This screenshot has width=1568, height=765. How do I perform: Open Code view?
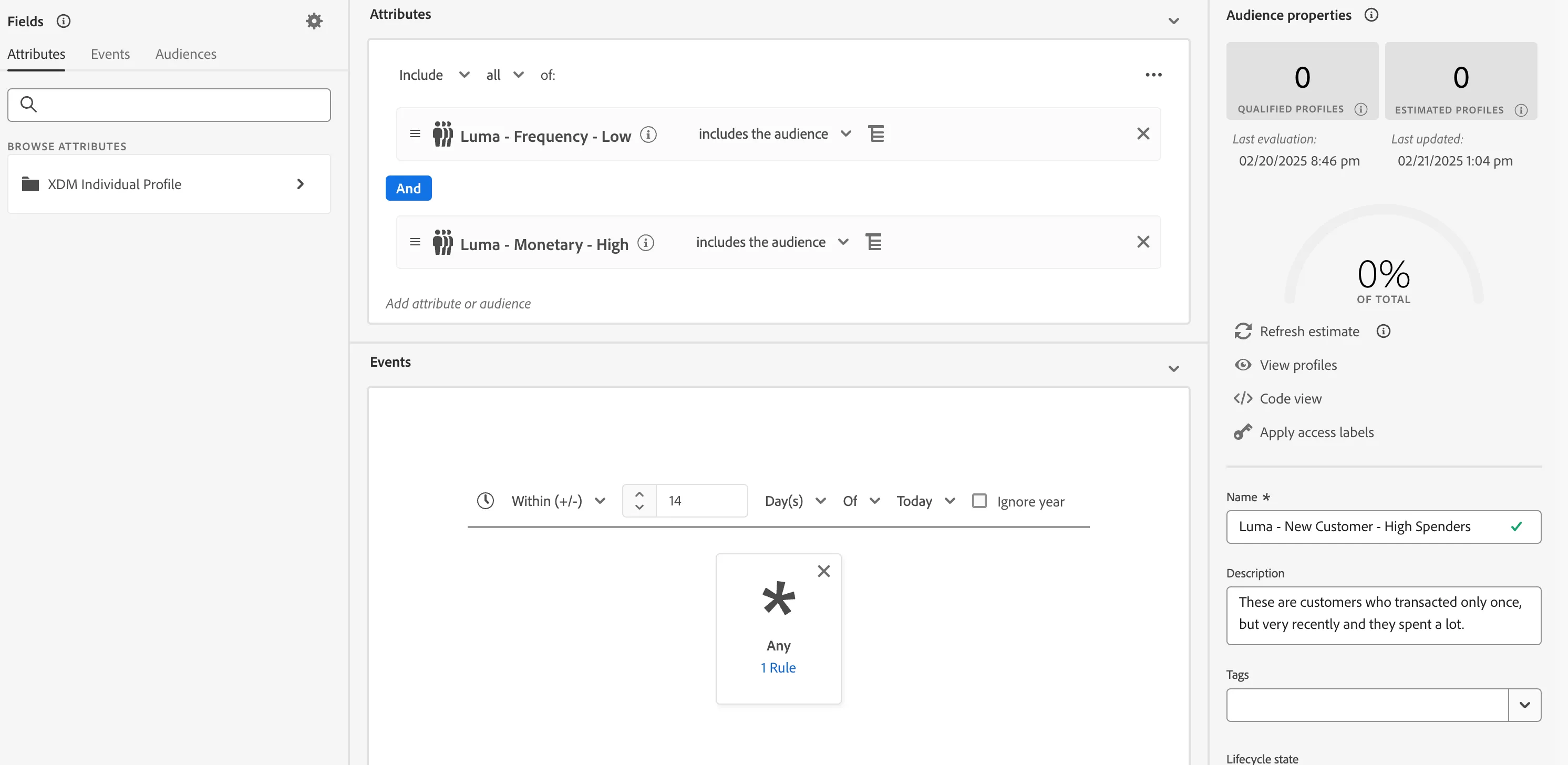tap(1277, 398)
